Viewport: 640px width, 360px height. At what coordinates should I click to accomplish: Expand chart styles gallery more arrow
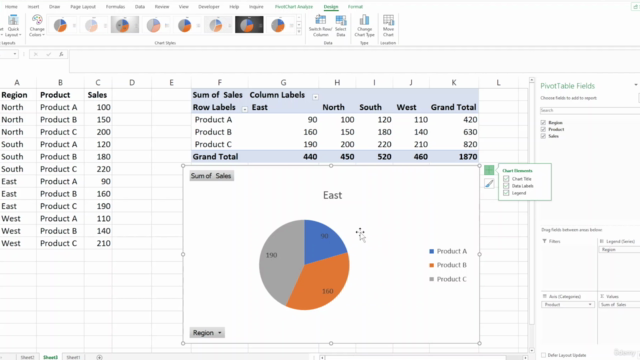(299, 32)
